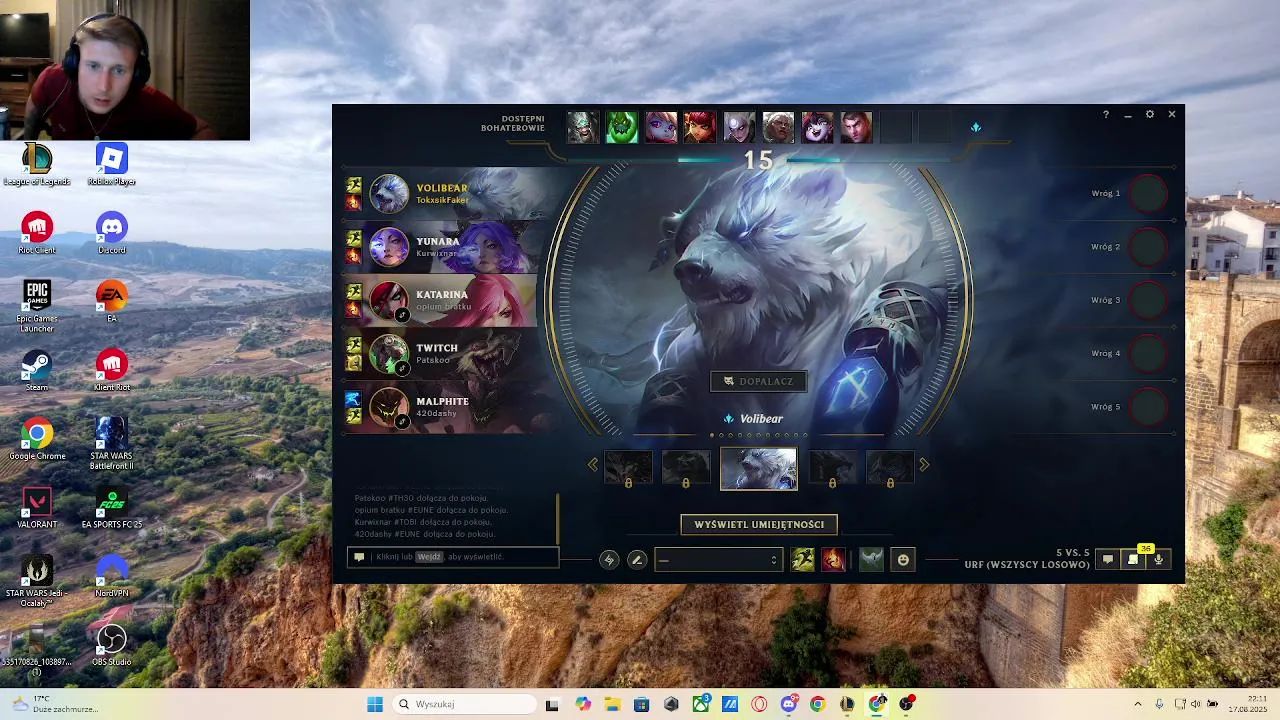Screen dimensions: 1280x720
Task: Select the highlighted Volibear skin thumbnail
Action: click(759, 469)
